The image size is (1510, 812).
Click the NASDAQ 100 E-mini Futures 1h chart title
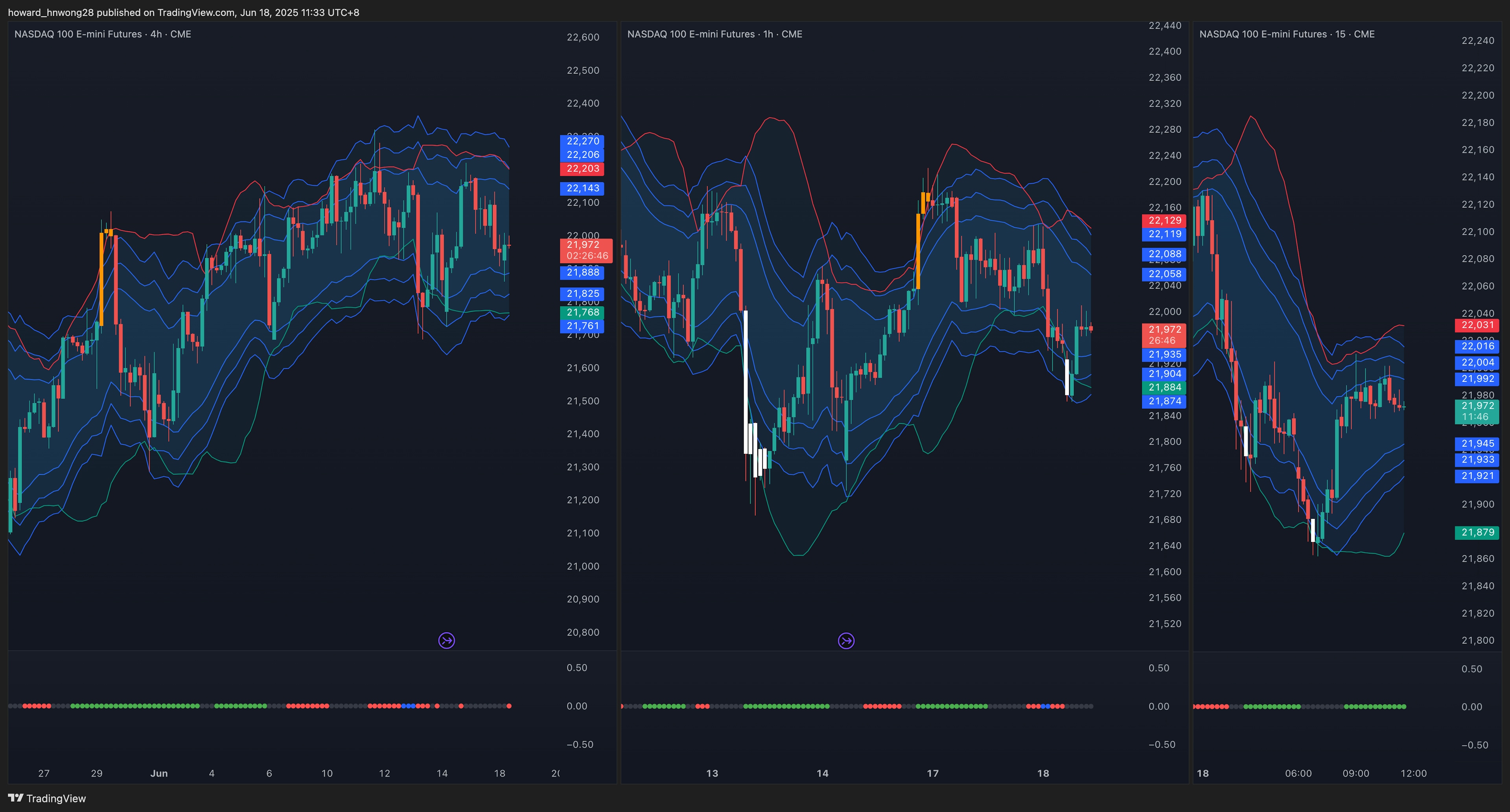[x=714, y=34]
